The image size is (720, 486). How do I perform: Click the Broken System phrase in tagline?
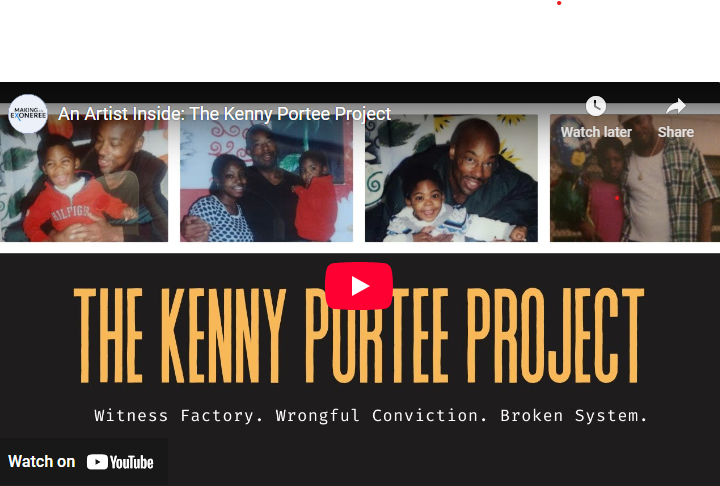click(574, 416)
